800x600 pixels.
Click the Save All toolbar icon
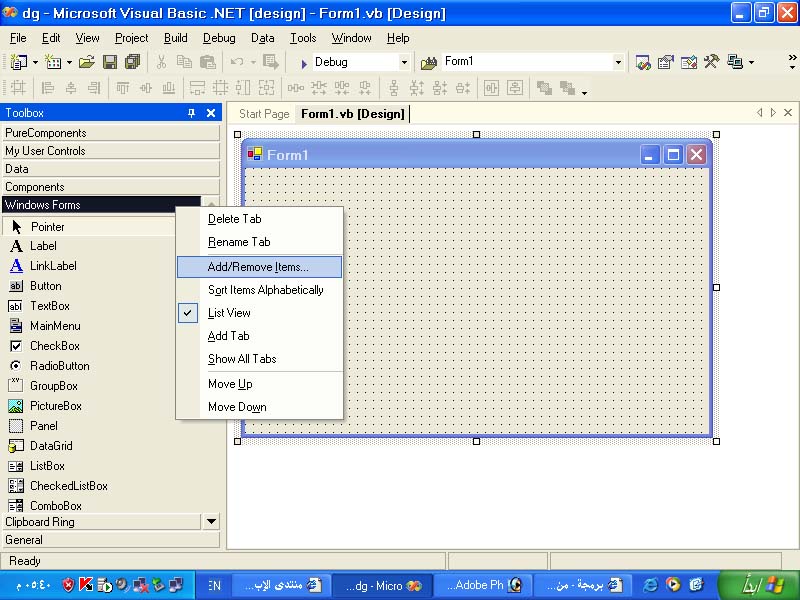(x=133, y=62)
